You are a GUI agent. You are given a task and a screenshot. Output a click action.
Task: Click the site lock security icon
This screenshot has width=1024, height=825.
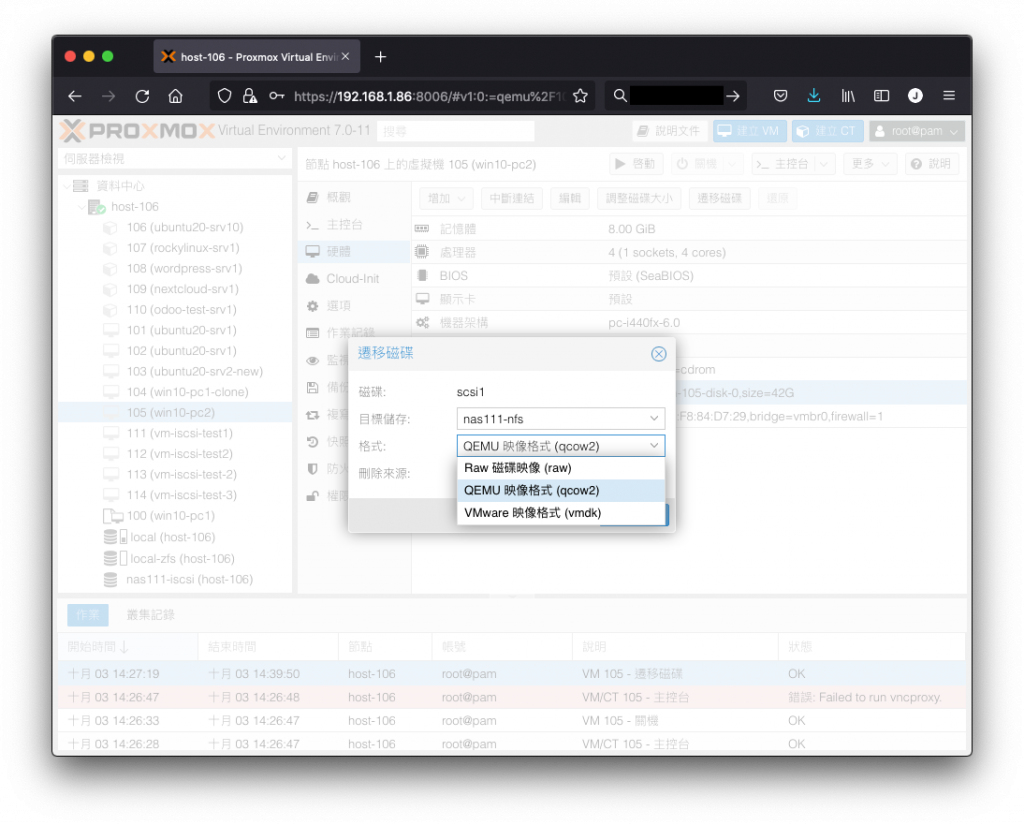pyautogui.click(x=249, y=96)
